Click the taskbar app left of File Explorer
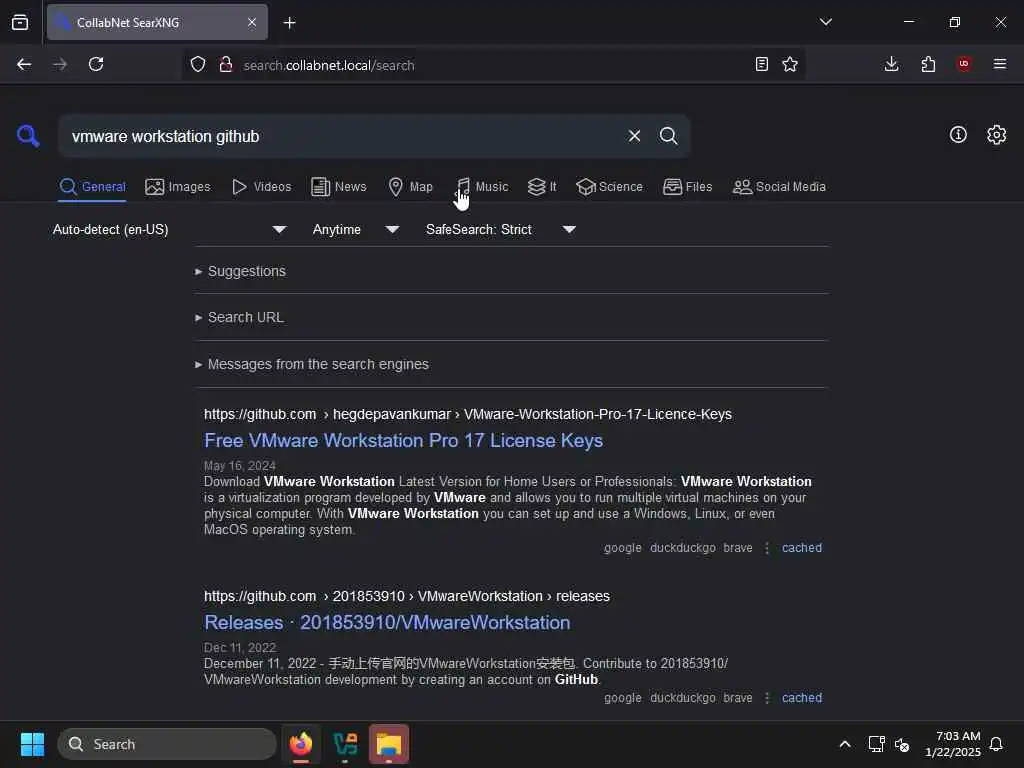The image size is (1024, 768). 345,744
